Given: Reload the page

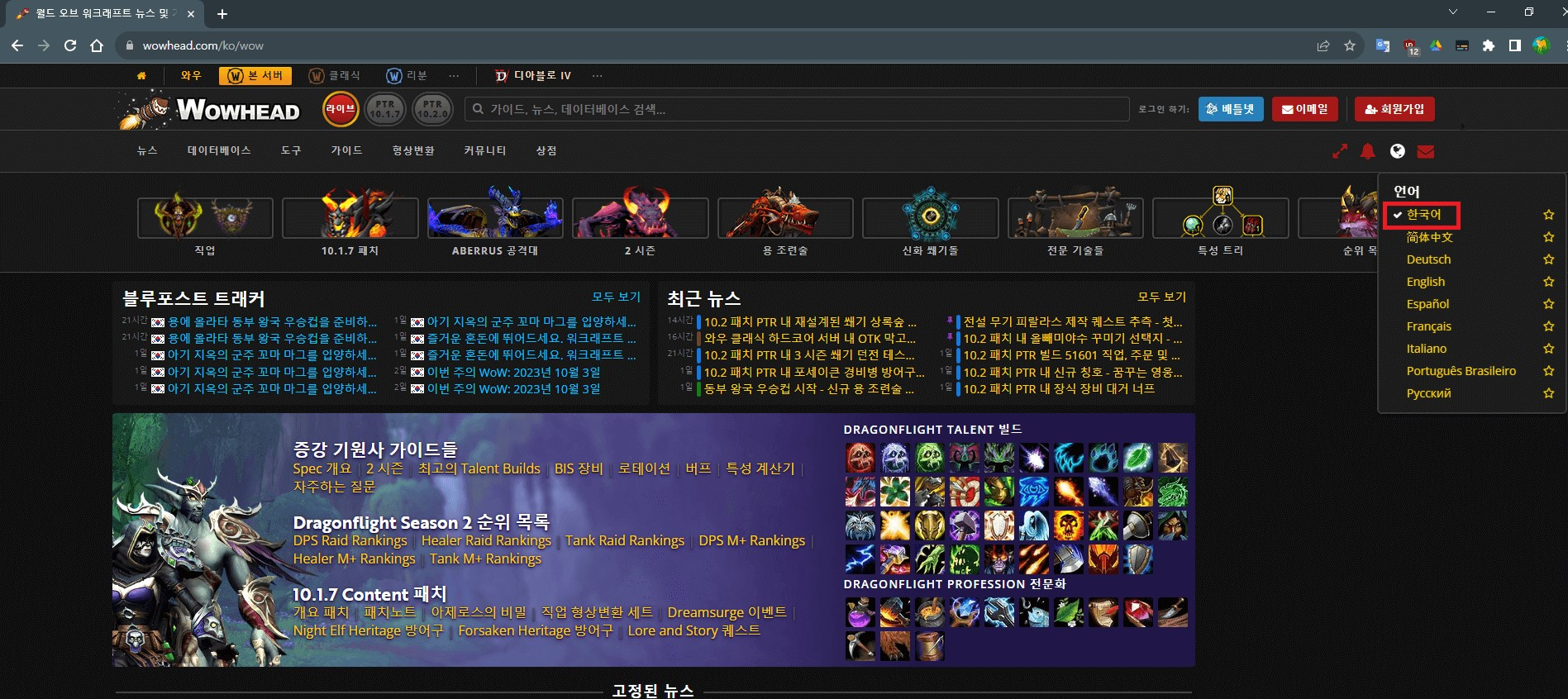Looking at the screenshot, I should [x=70, y=45].
